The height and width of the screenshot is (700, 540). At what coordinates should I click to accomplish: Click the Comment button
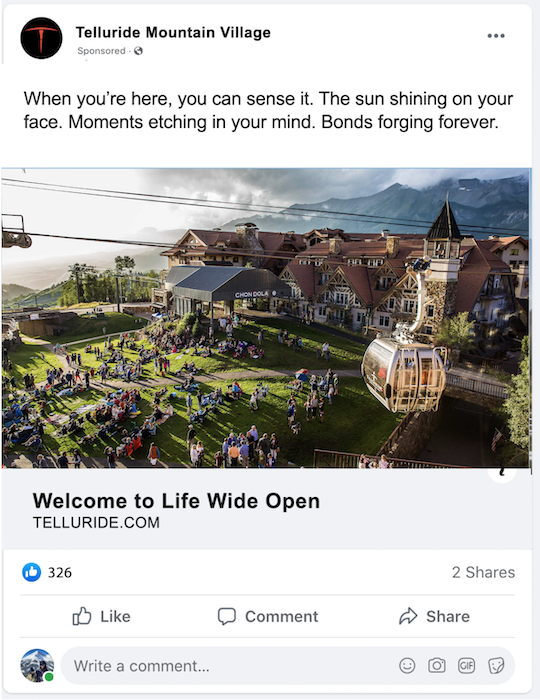click(268, 617)
